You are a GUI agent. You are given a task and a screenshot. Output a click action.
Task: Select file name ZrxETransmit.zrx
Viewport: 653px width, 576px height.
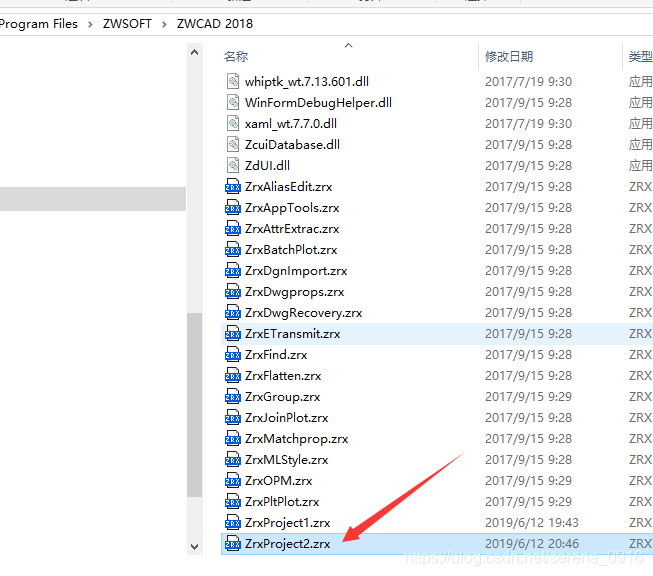(x=292, y=333)
